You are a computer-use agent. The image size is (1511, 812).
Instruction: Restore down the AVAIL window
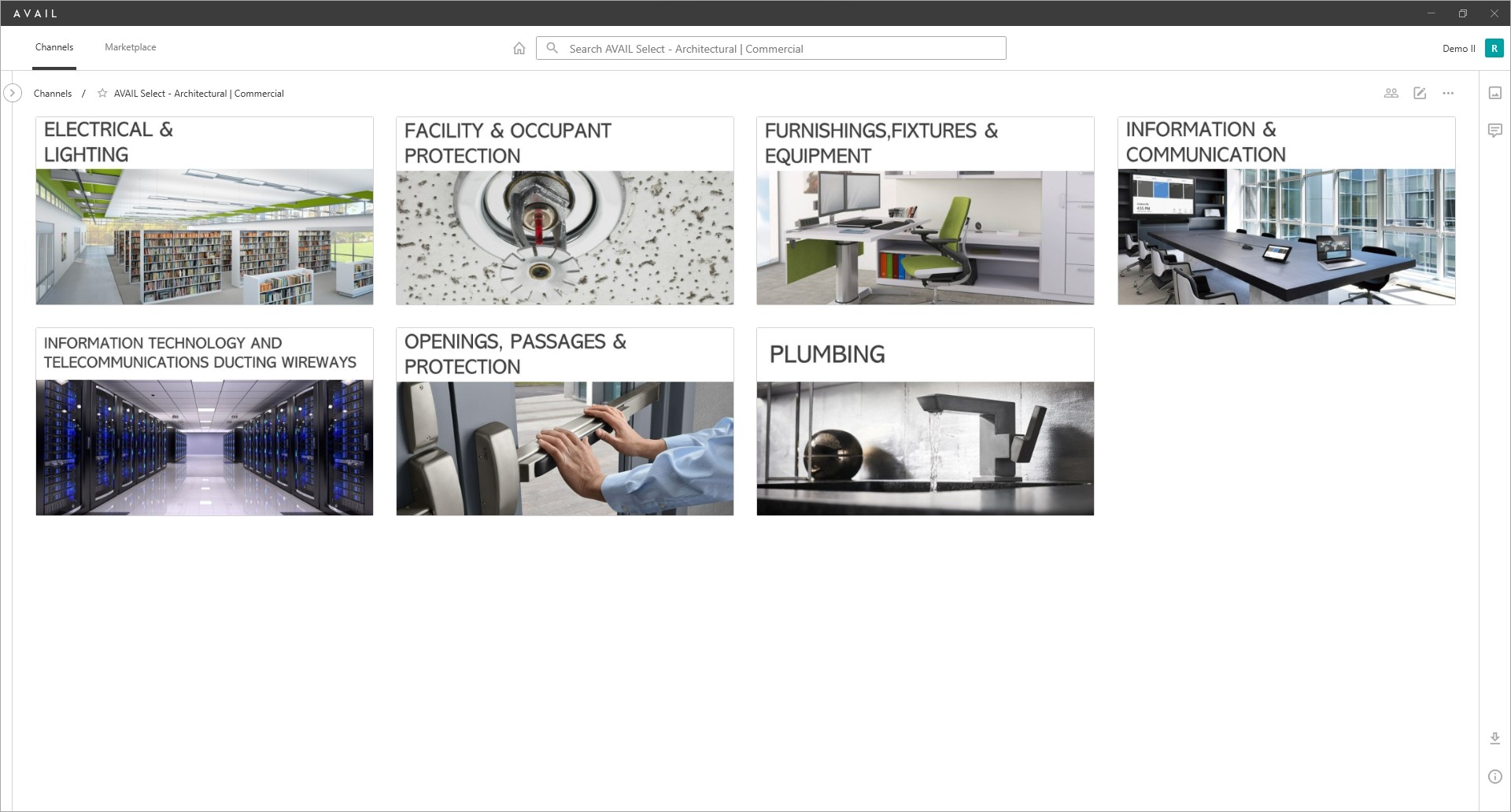1463,13
